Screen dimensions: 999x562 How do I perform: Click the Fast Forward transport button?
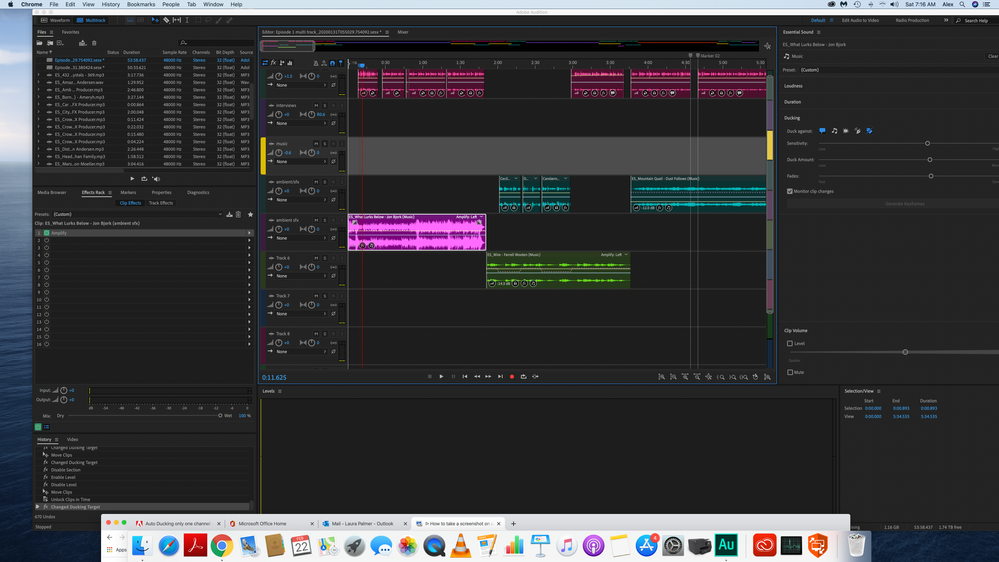coord(488,377)
